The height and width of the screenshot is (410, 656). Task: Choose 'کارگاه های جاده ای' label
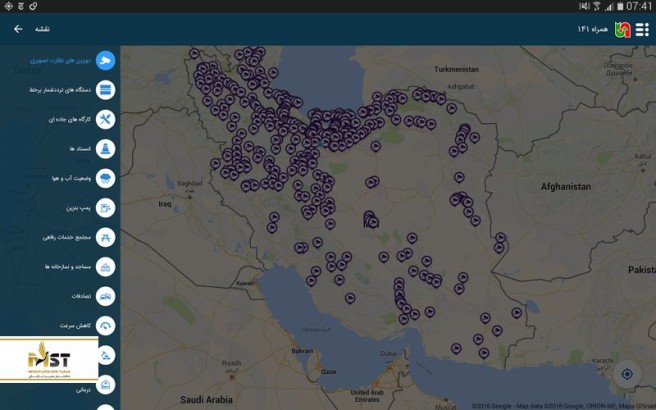(x=69, y=120)
